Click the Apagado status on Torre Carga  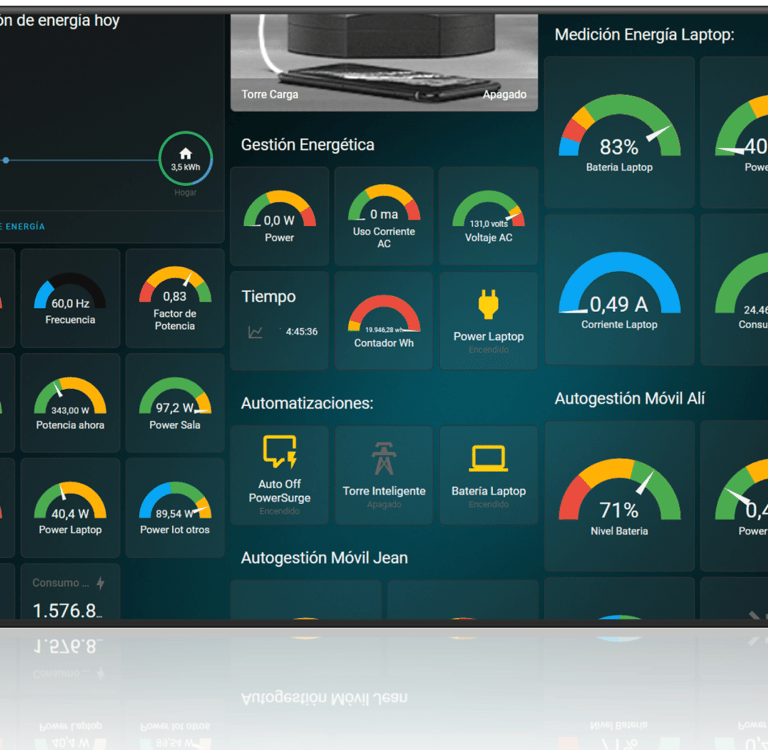[504, 94]
